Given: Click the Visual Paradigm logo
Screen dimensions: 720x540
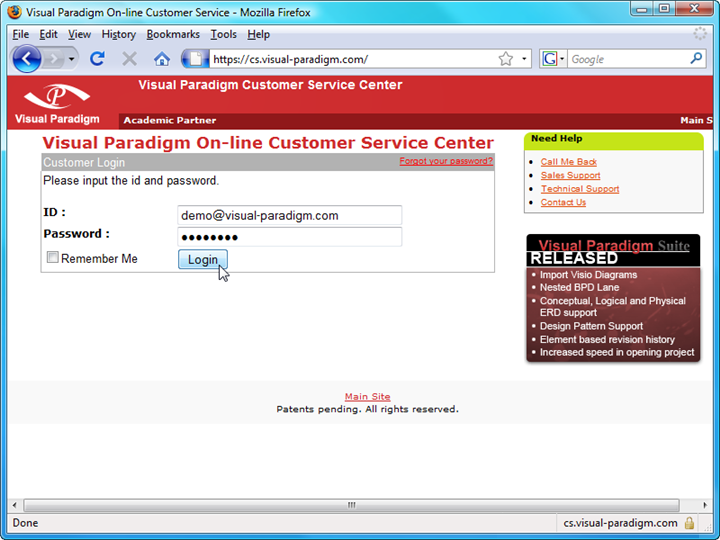Looking at the screenshot, I should pos(57,103).
